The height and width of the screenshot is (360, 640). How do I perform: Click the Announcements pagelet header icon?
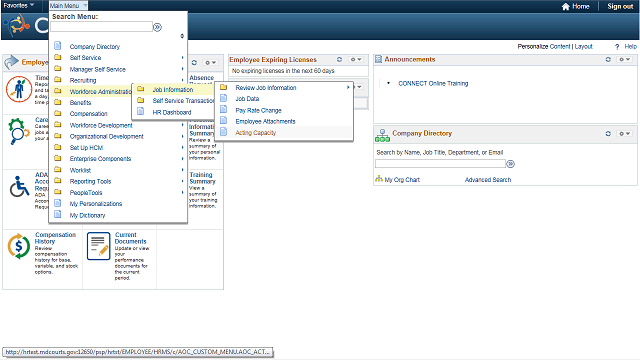[378, 60]
